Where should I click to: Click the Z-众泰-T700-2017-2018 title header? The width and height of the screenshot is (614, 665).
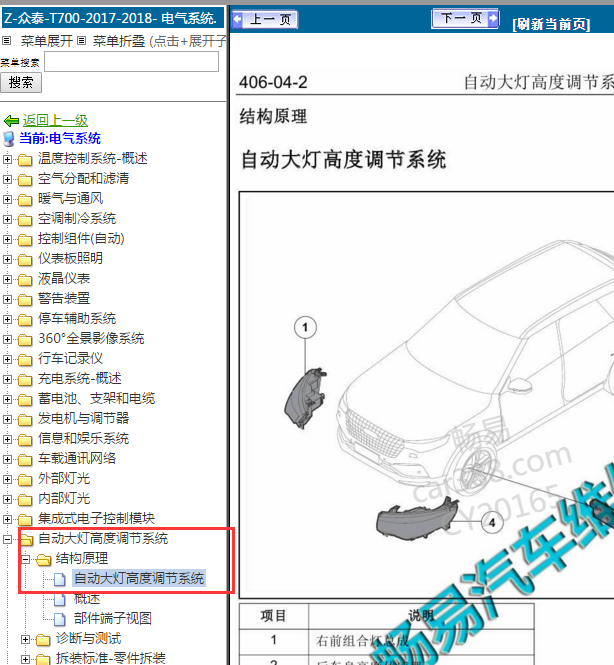point(112,18)
